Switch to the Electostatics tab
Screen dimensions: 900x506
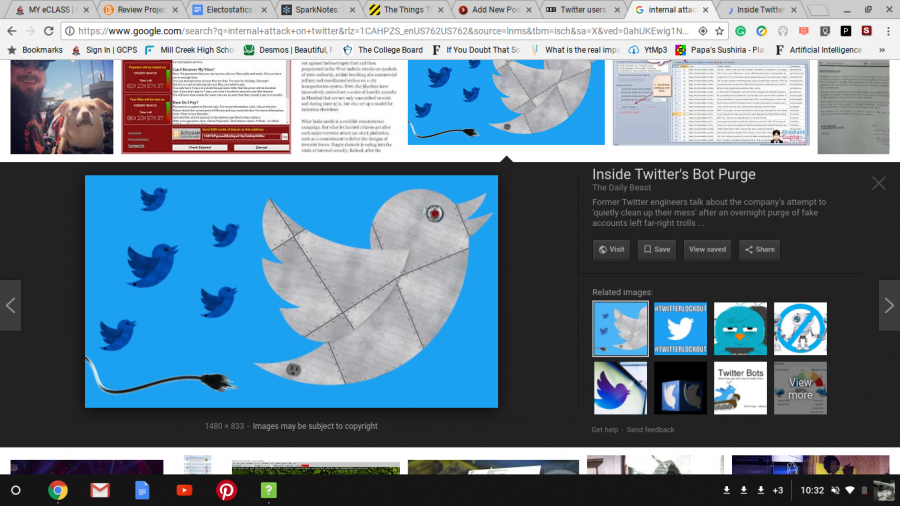point(229,10)
